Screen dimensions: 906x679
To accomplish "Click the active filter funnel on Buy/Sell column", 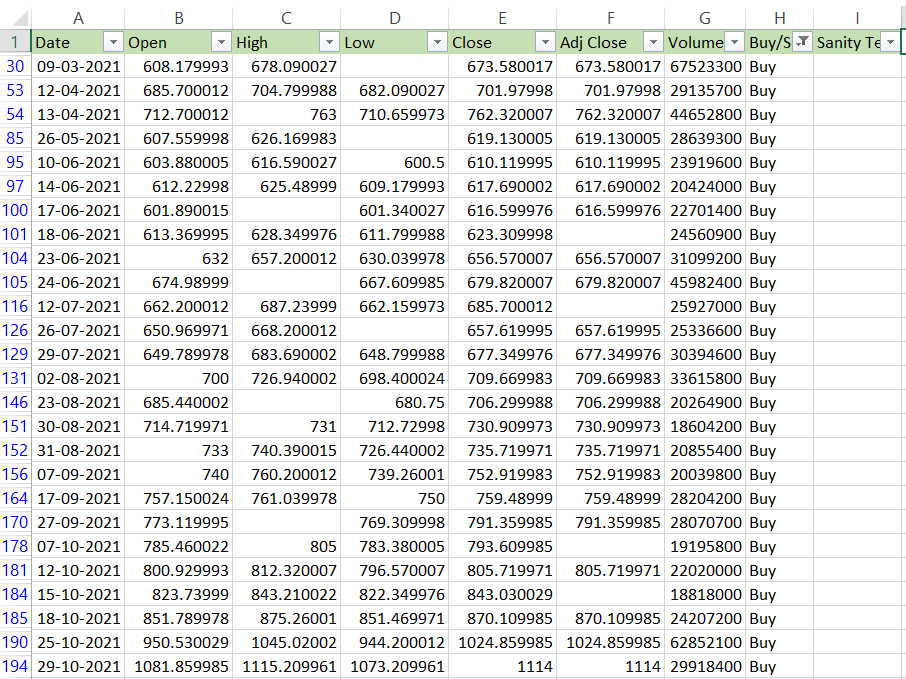I will (801, 42).
